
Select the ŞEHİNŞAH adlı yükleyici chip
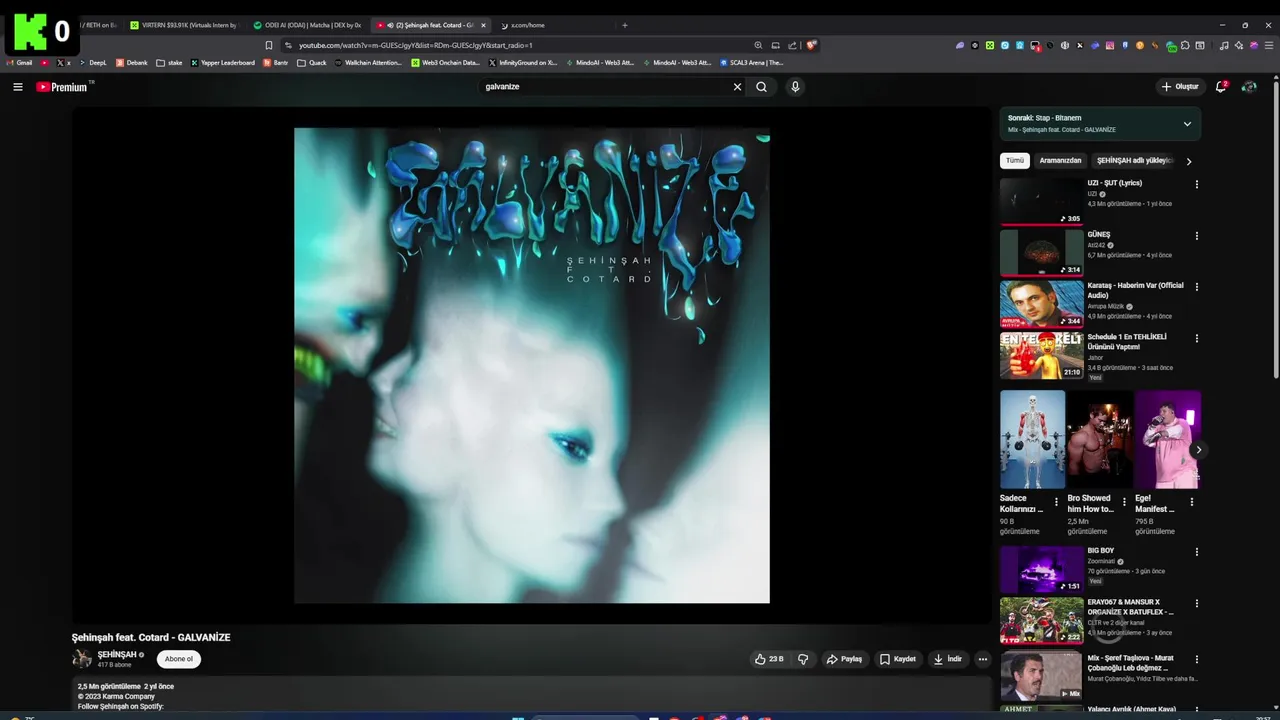(1134, 161)
